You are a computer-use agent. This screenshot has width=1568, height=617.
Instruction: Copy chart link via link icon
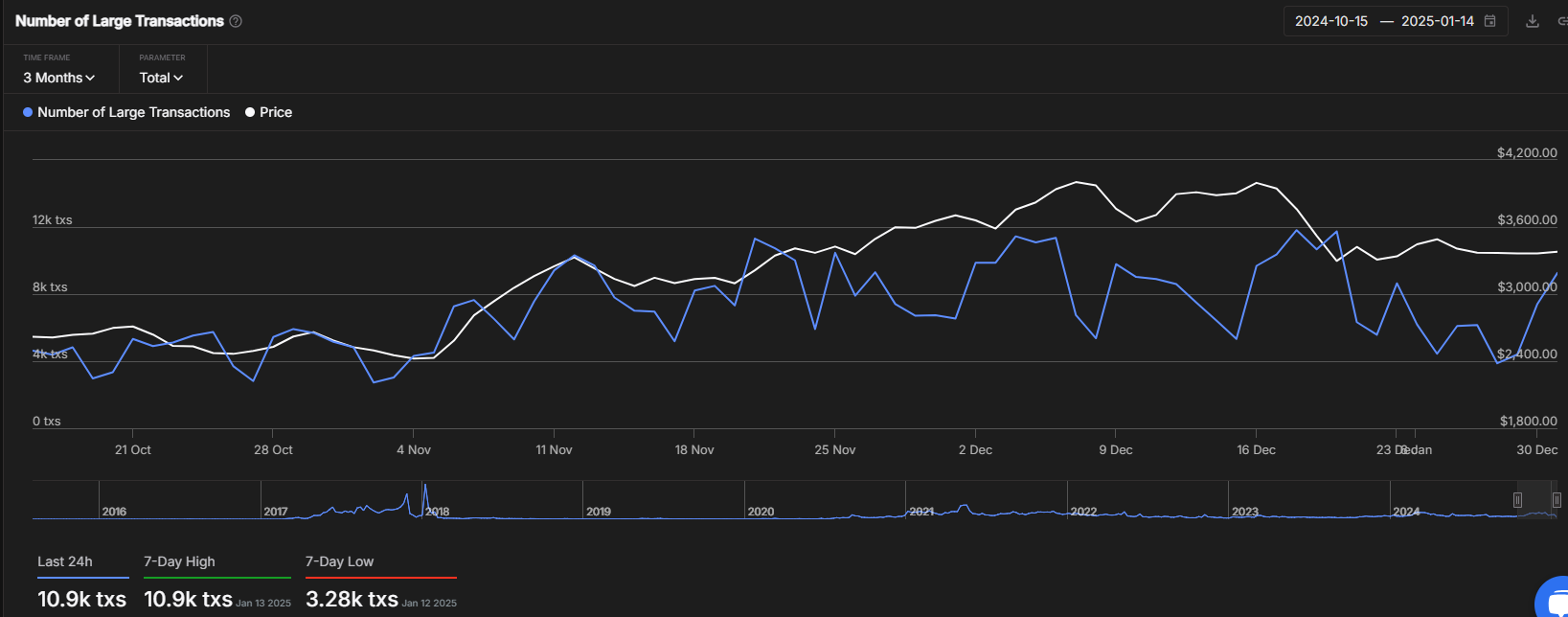pyautogui.click(x=1562, y=21)
